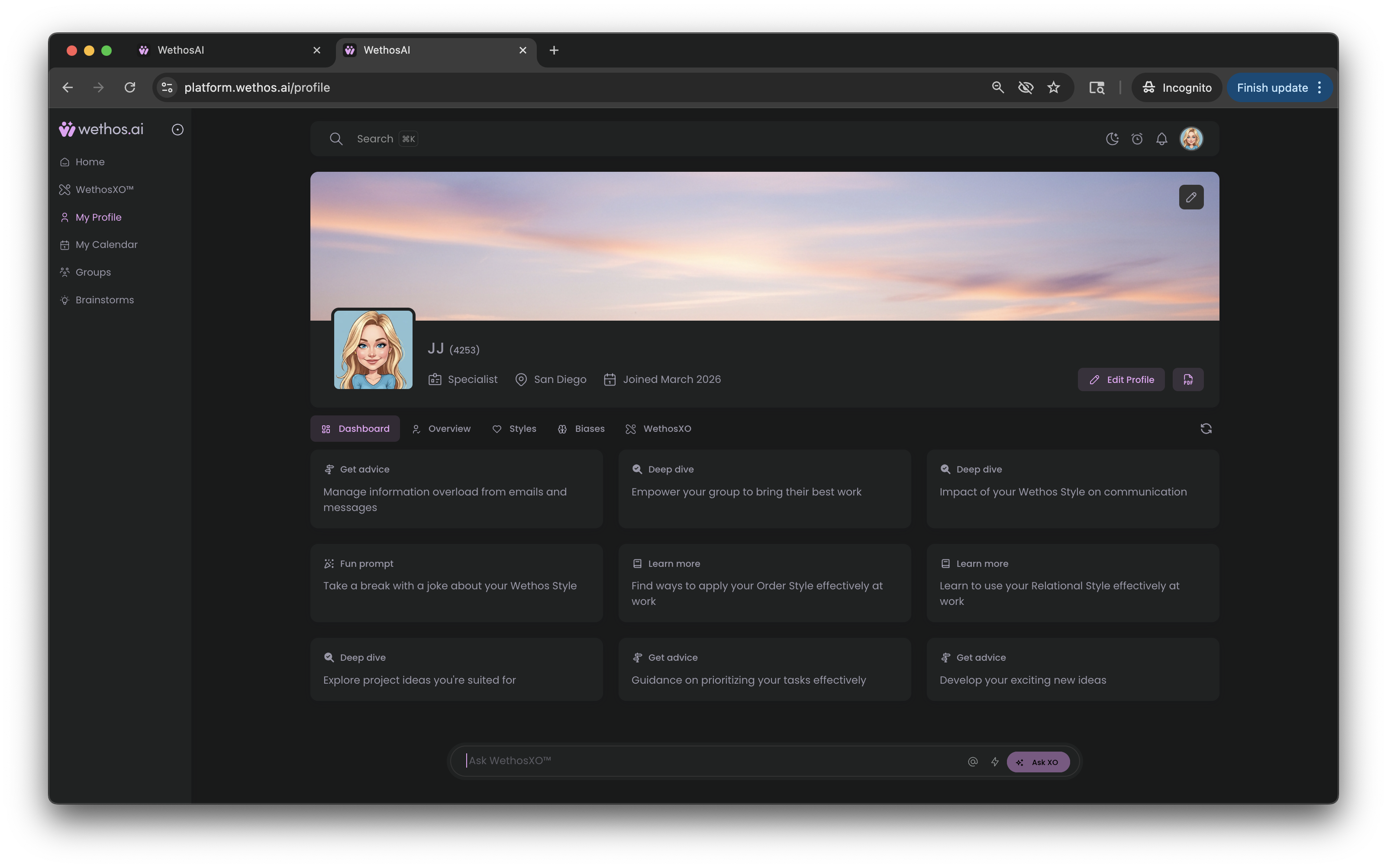Image resolution: width=1387 pixels, height=868 pixels.
Task: Open 'Empower your group' deep dive card
Action: (764, 489)
